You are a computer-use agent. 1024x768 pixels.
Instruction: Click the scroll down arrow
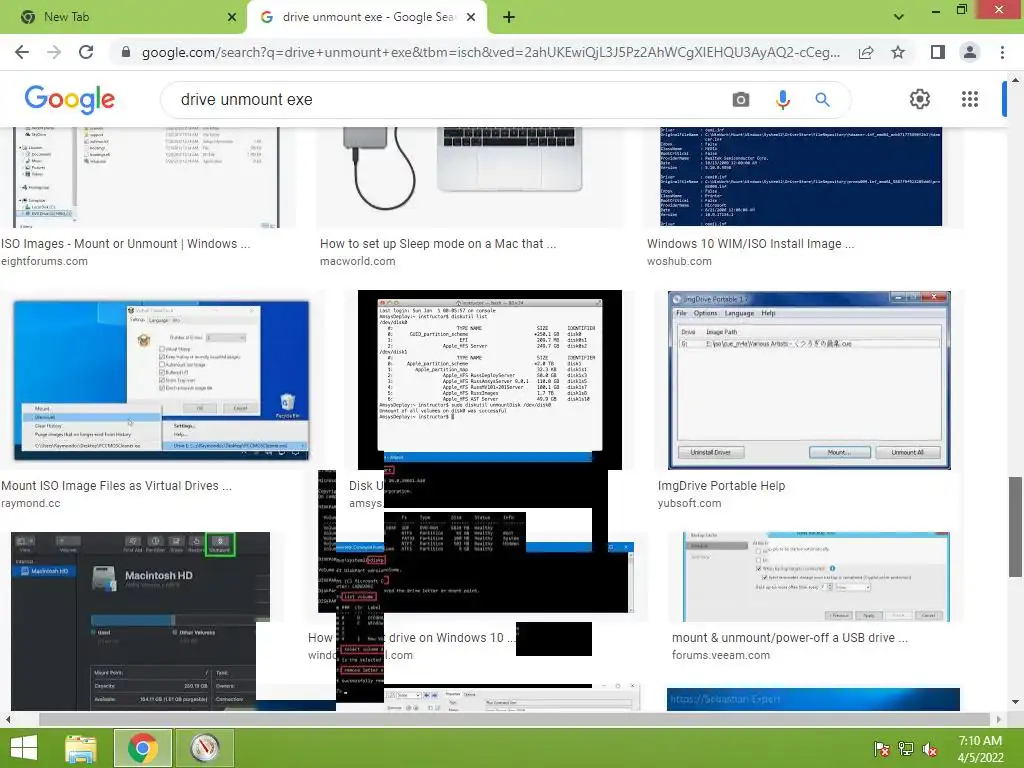click(1015, 703)
